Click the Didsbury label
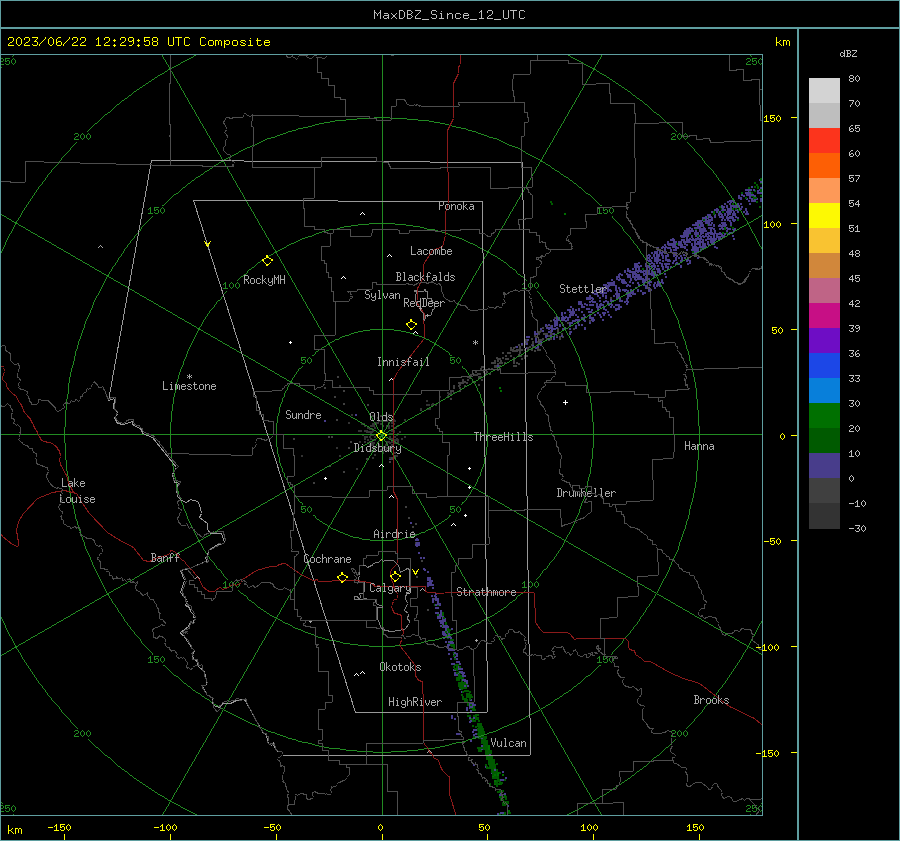Image resolution: width=900 pixels, height=841 pixels. point(377,448)
